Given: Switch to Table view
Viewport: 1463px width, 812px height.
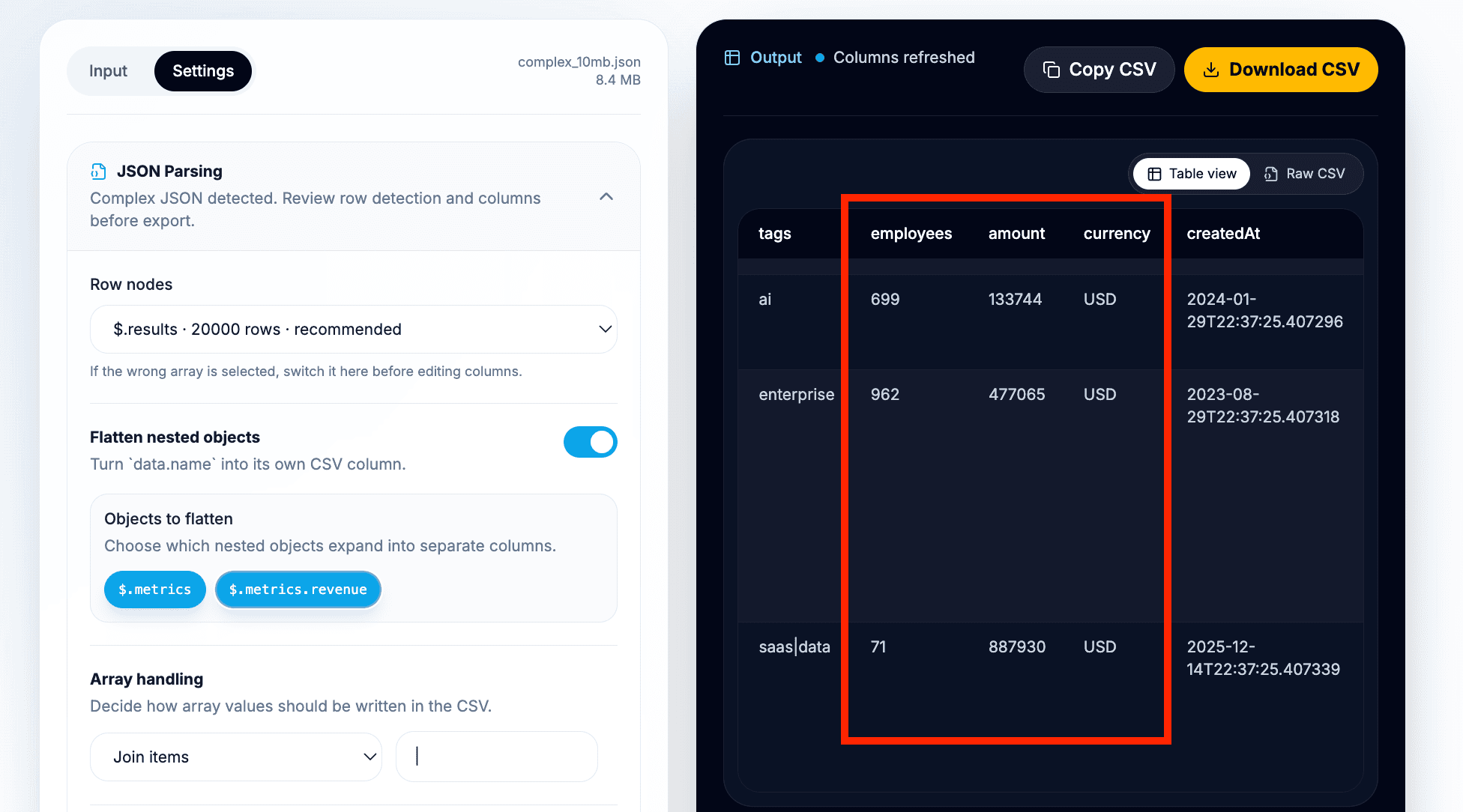Looking at the screenshot, I should point(1192,174).
